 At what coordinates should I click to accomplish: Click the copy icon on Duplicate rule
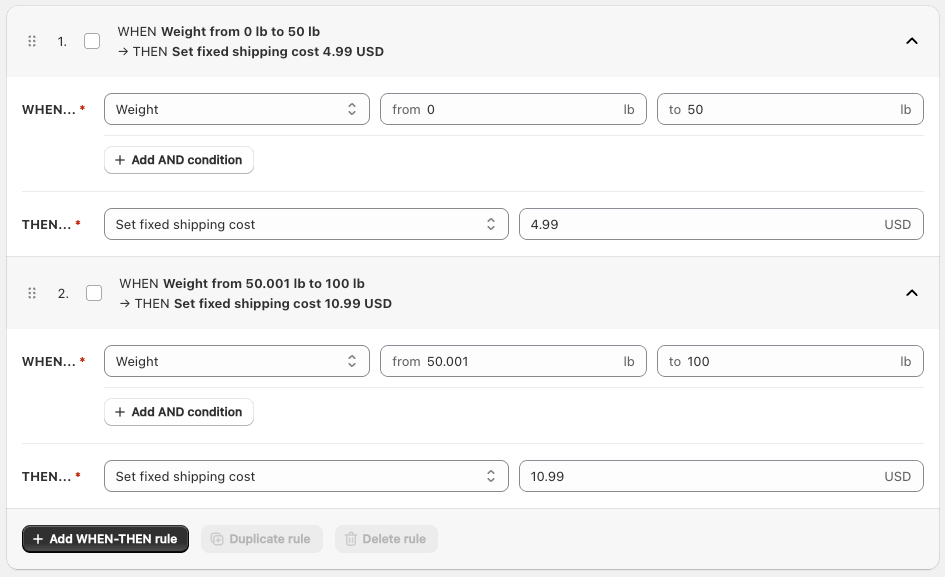click(218, 539)
